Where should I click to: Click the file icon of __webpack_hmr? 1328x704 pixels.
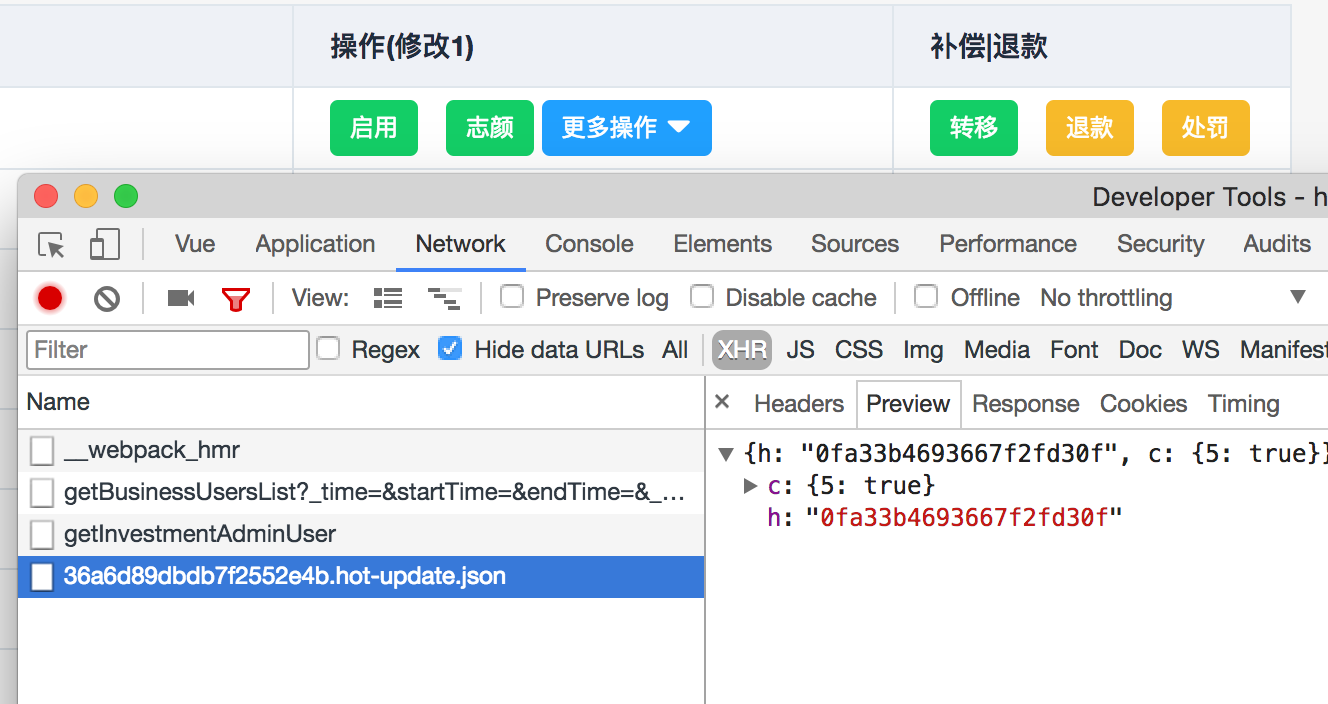point(42,451)
